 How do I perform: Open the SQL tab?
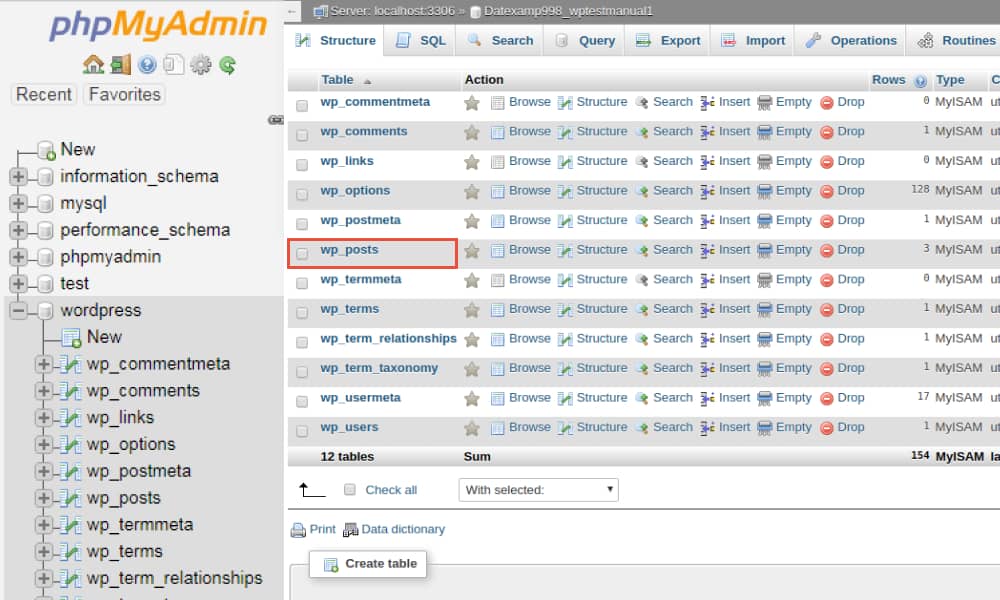[421, 41]
